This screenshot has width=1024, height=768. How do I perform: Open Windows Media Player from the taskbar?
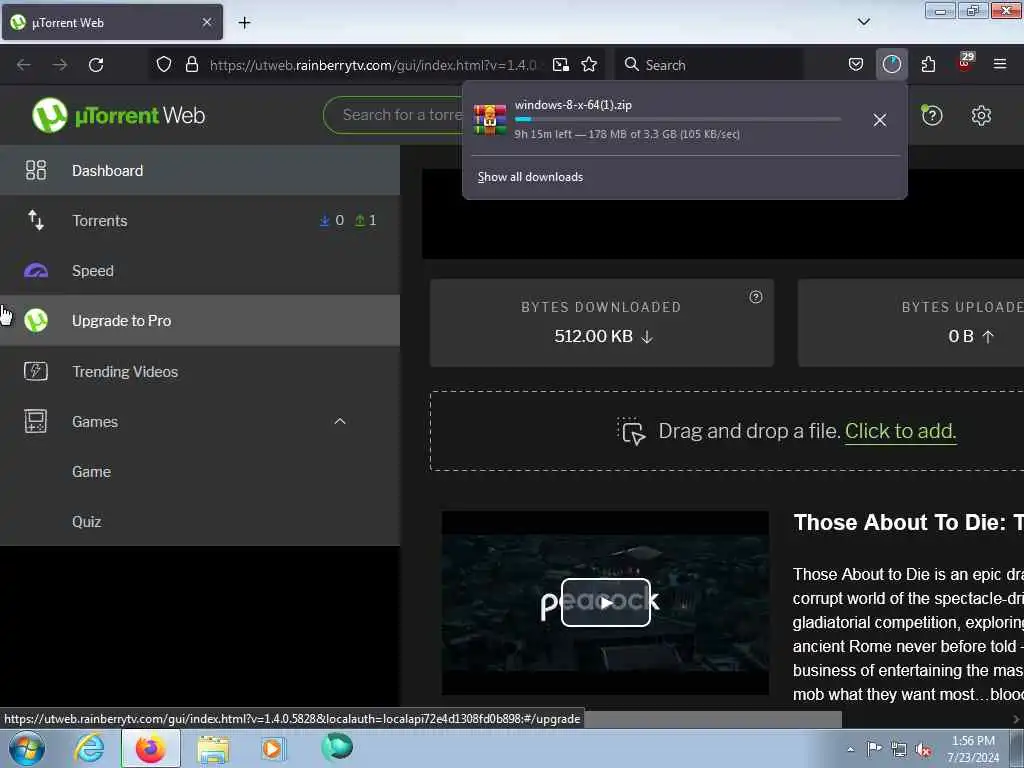pos(272,748)
